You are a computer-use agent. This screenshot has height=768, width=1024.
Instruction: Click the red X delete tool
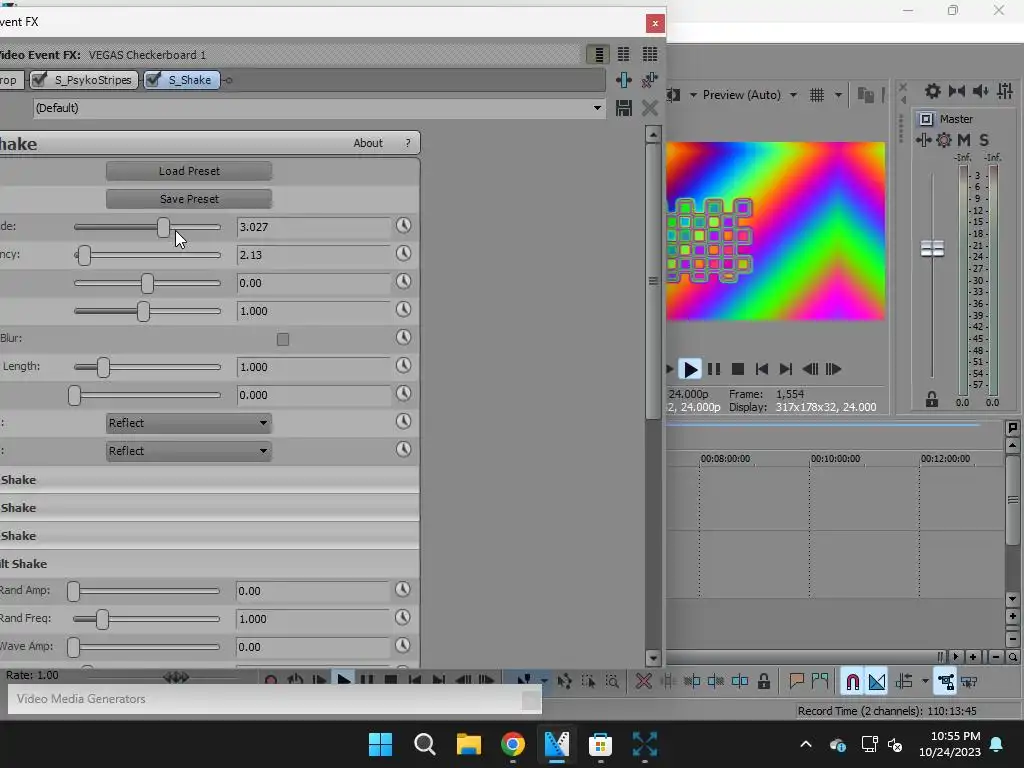point(643,682)
